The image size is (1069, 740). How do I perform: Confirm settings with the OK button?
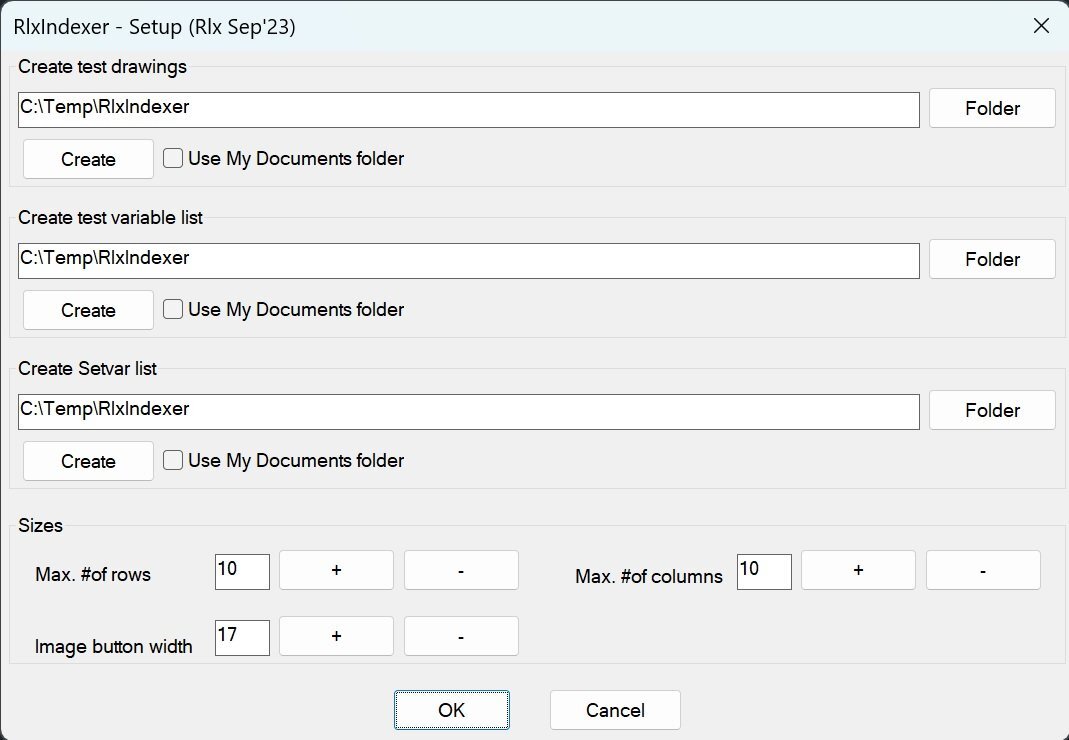pyautogui.click(x=452, y=710)
